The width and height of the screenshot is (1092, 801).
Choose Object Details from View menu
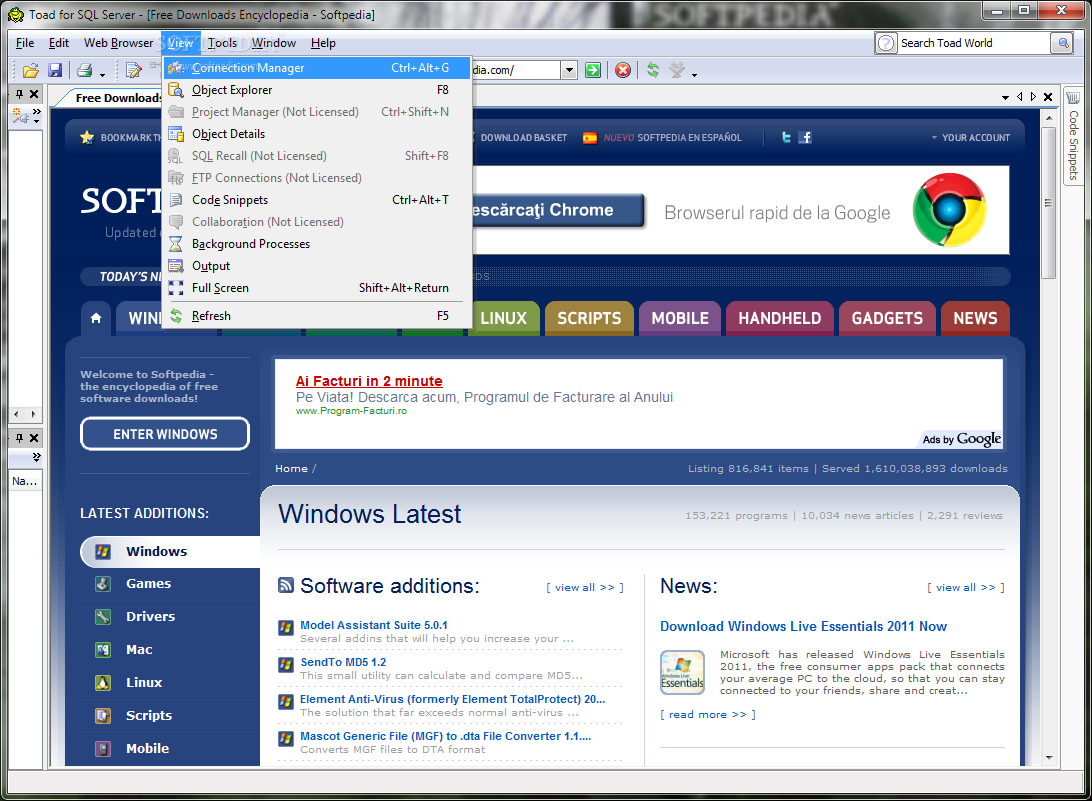point(317,134)
